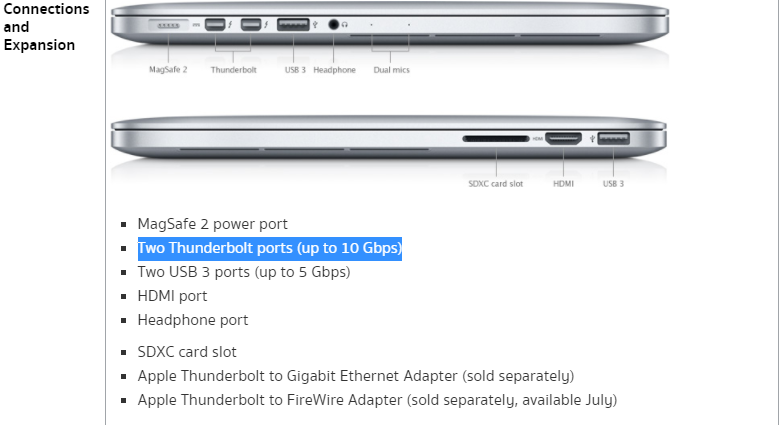Click the headphone jack on the laptop
Screen dimensions: 779x425
coord(334,24)
